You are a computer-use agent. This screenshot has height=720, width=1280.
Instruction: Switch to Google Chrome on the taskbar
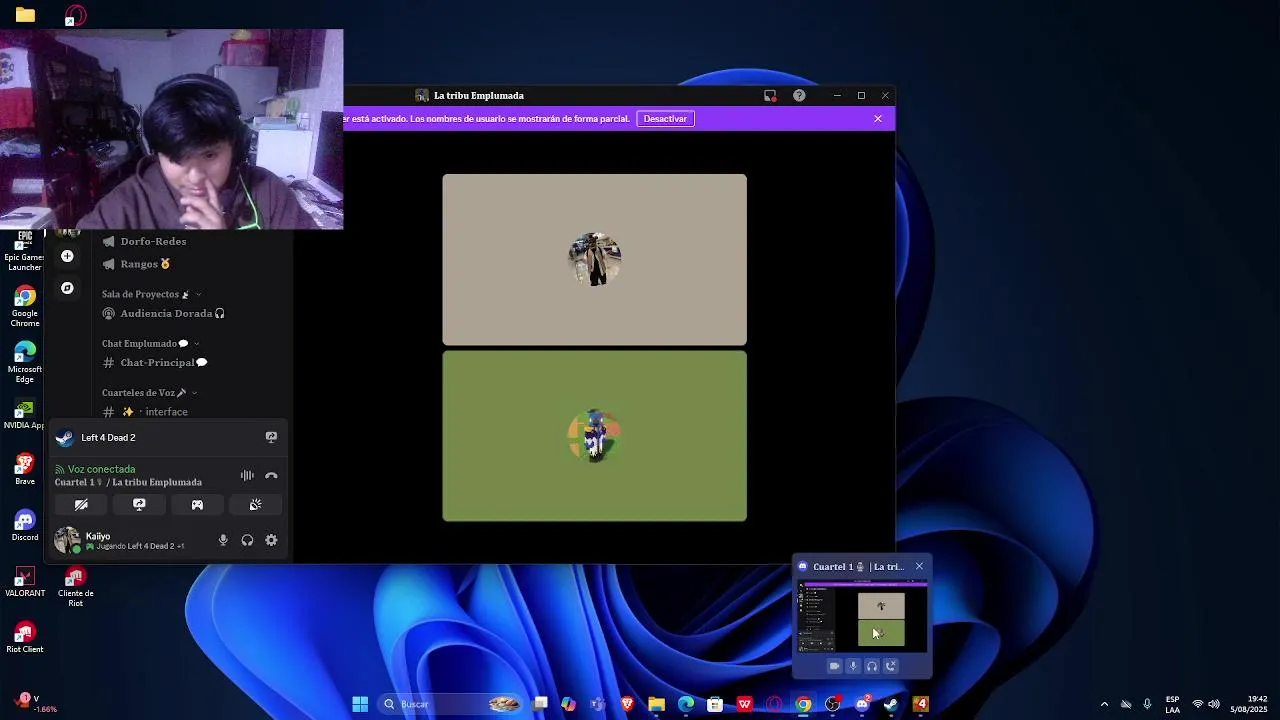click(x=803, y=704)
